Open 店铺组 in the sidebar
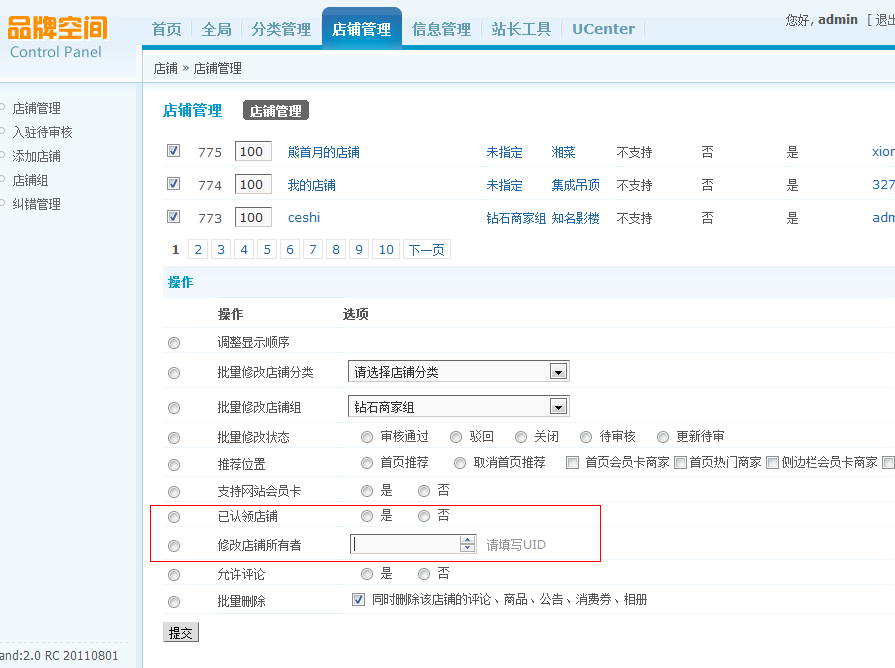The image size is (895, 668). pyautogui.click(x=30, y=180)
